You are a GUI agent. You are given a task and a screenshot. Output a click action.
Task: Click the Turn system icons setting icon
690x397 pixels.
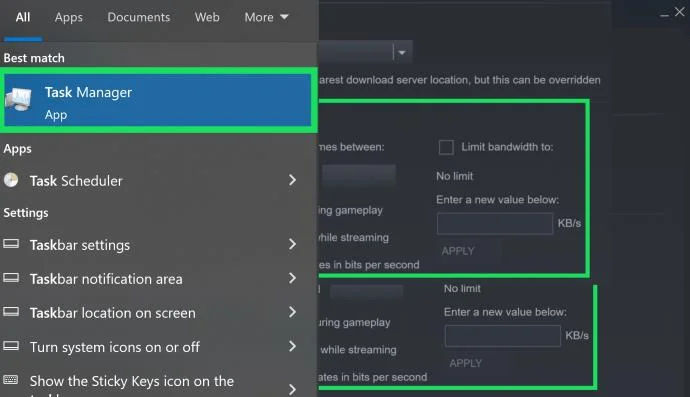[x=11, y=346]
